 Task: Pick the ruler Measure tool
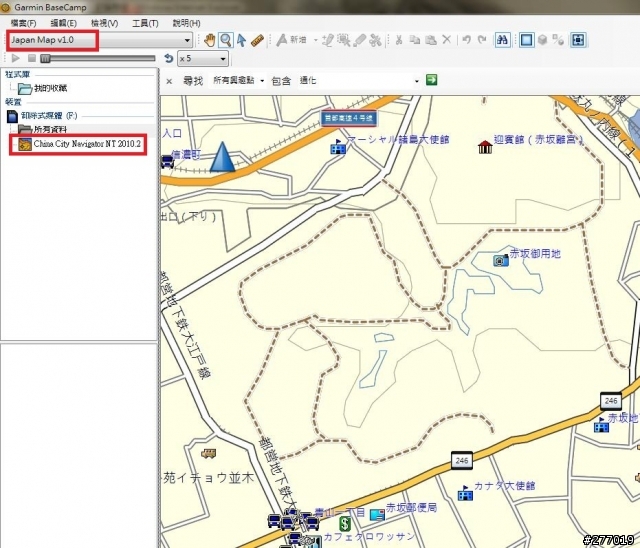point(257,40)
